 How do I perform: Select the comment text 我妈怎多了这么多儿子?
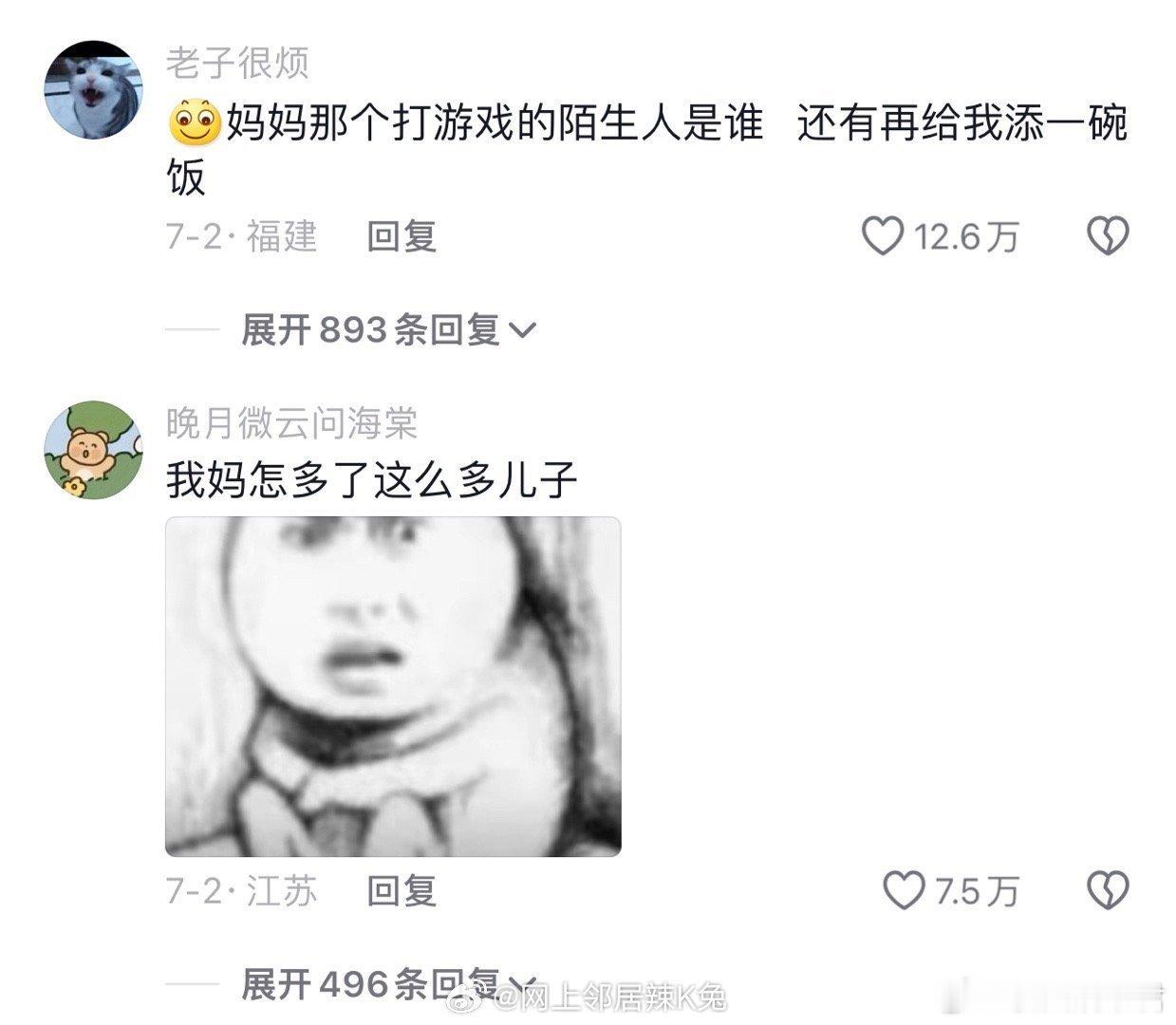tap(372, 479)
